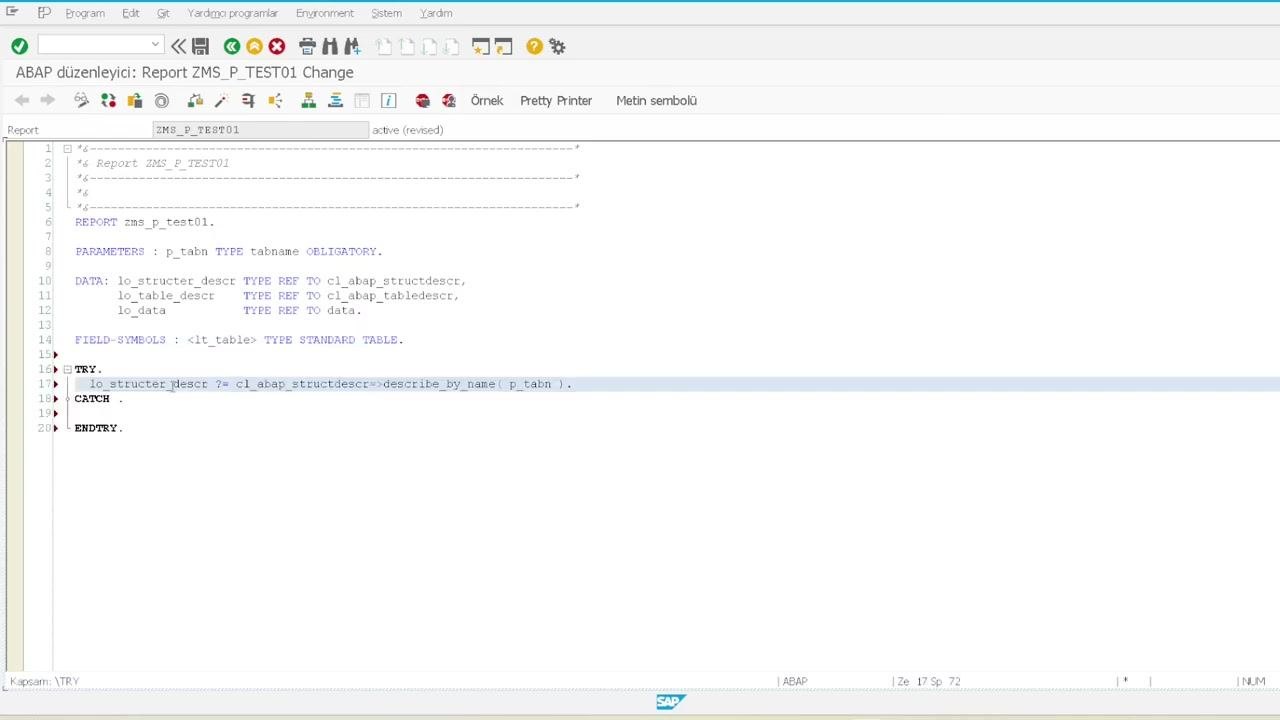Click the Direct Processing test icon

click(248, 100)
